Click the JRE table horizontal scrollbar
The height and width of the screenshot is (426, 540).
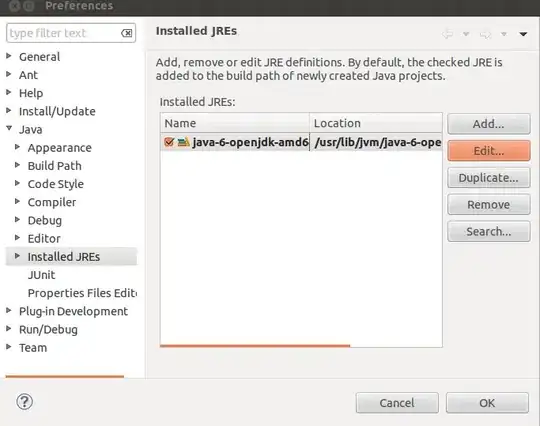click(255, 345)
